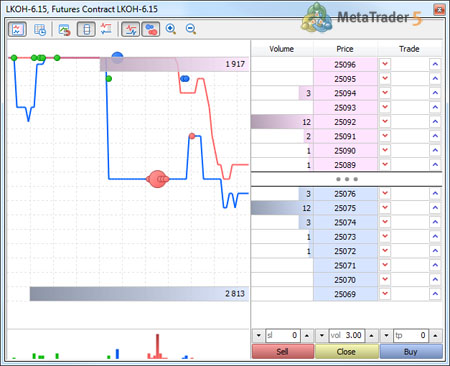Screen dimensions: 450x366
Task: Click the blue buy arrow at 25094
Action: coord(435,93)
